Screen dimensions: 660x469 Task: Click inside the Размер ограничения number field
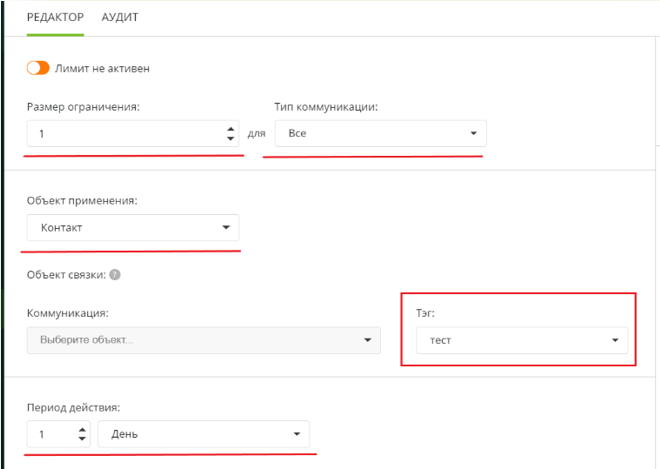120,133
